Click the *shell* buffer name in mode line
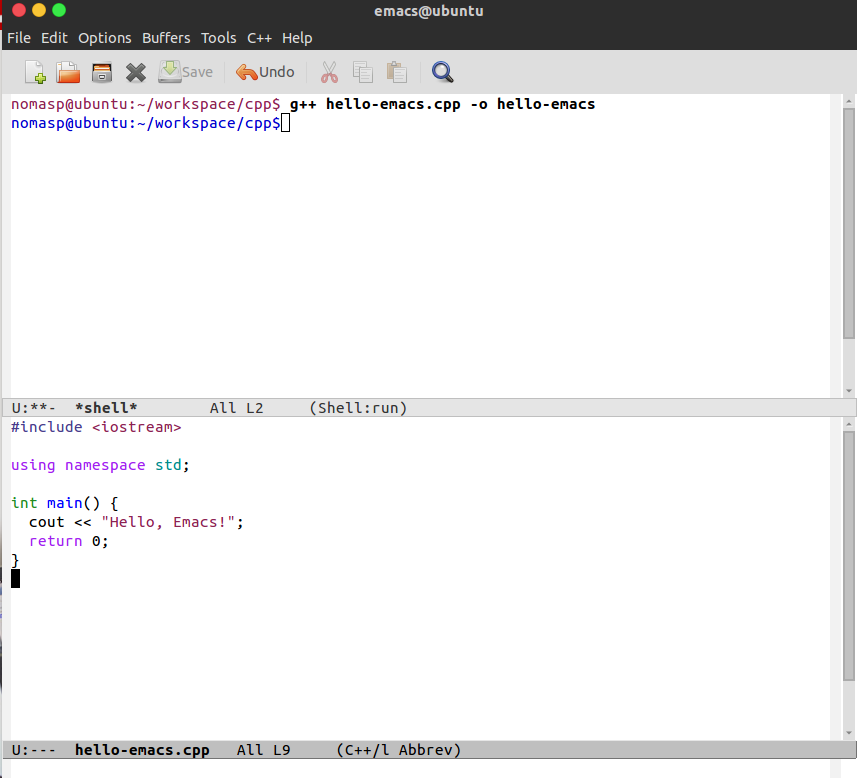857x778 pixels. [106, 408]
